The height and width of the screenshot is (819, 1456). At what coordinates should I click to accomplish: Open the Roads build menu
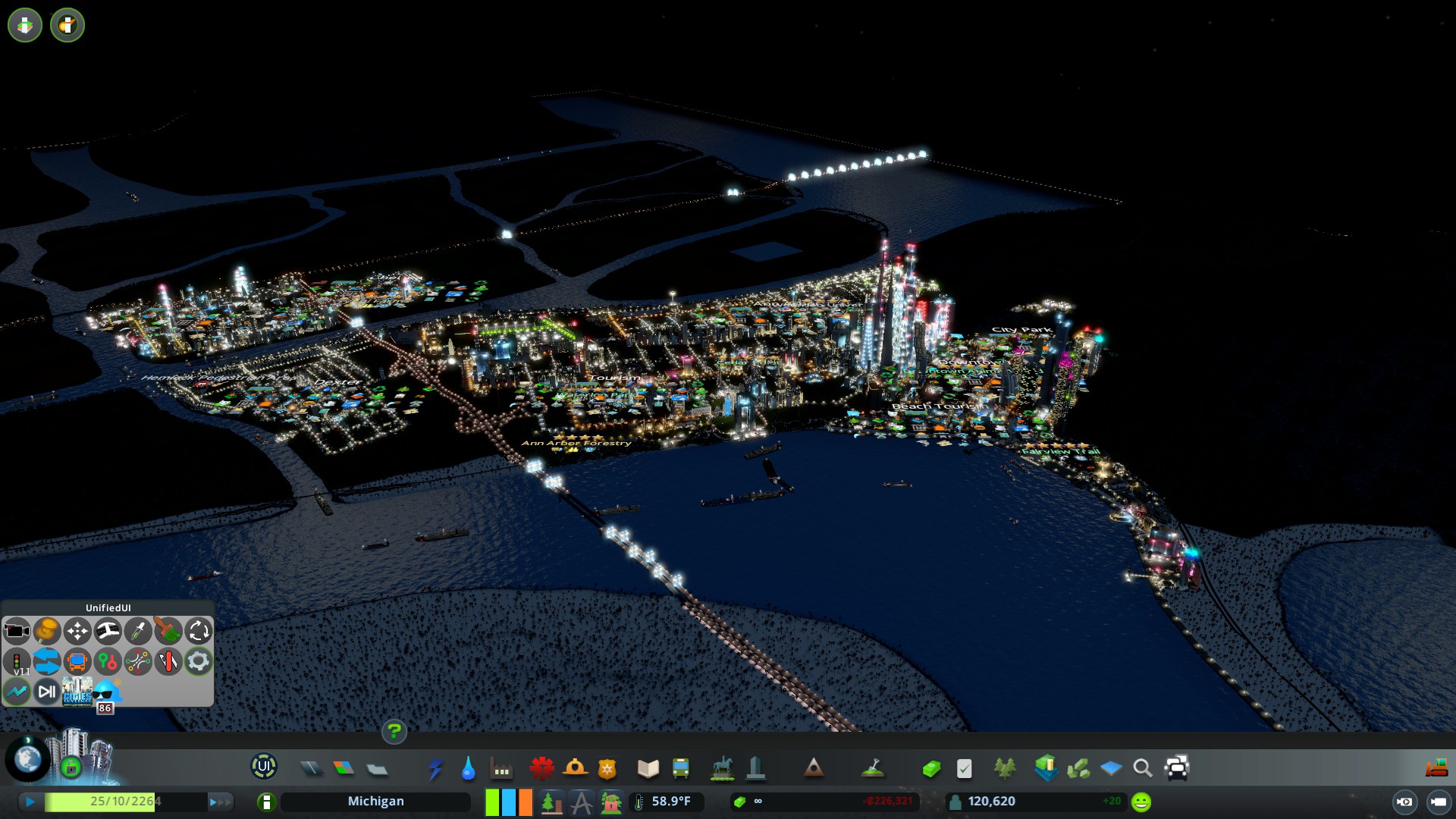[x=311, y=769]
